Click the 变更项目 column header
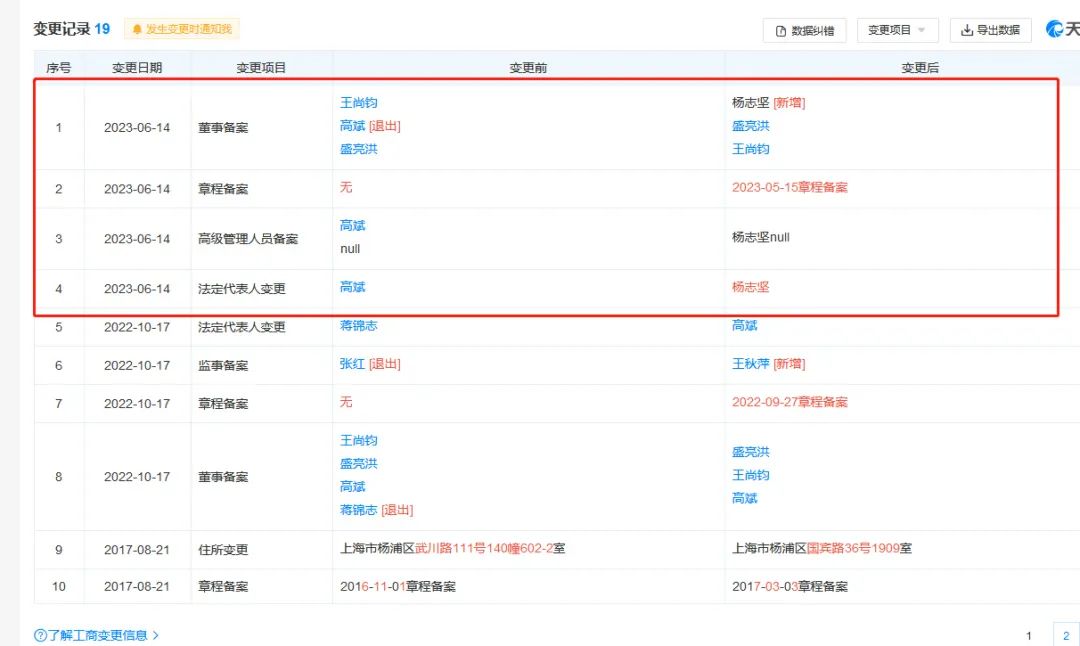The height and width of the screenshot is (646, 1080). 261,68
